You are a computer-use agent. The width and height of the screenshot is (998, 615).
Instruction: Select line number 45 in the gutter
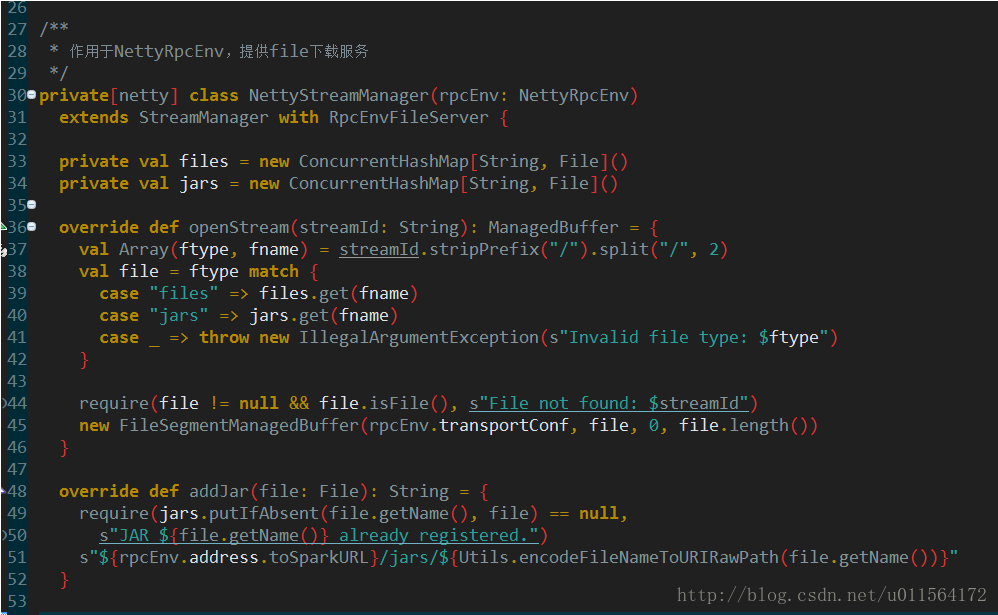(17, 425)
